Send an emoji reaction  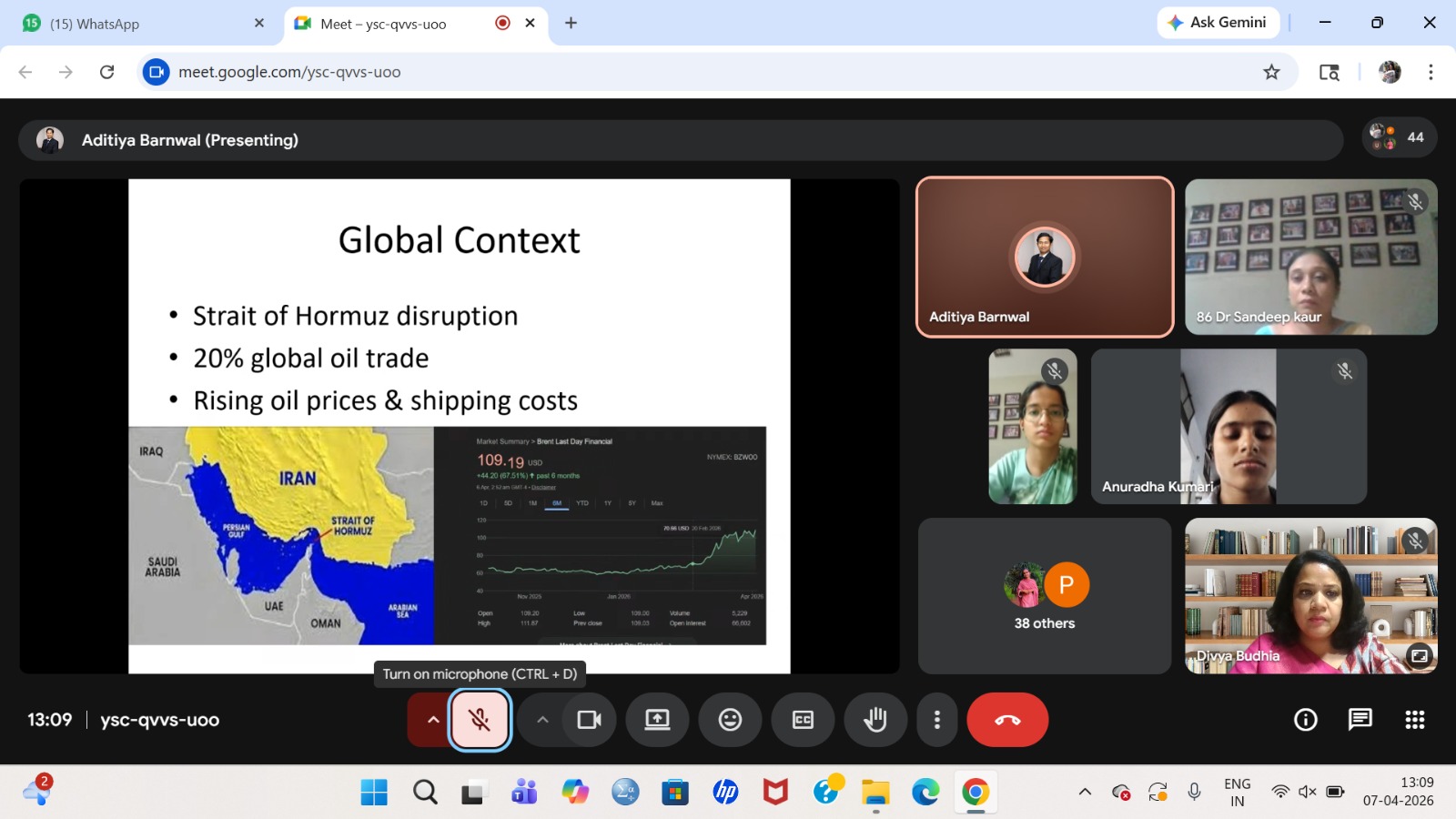[x=730, y=720]
